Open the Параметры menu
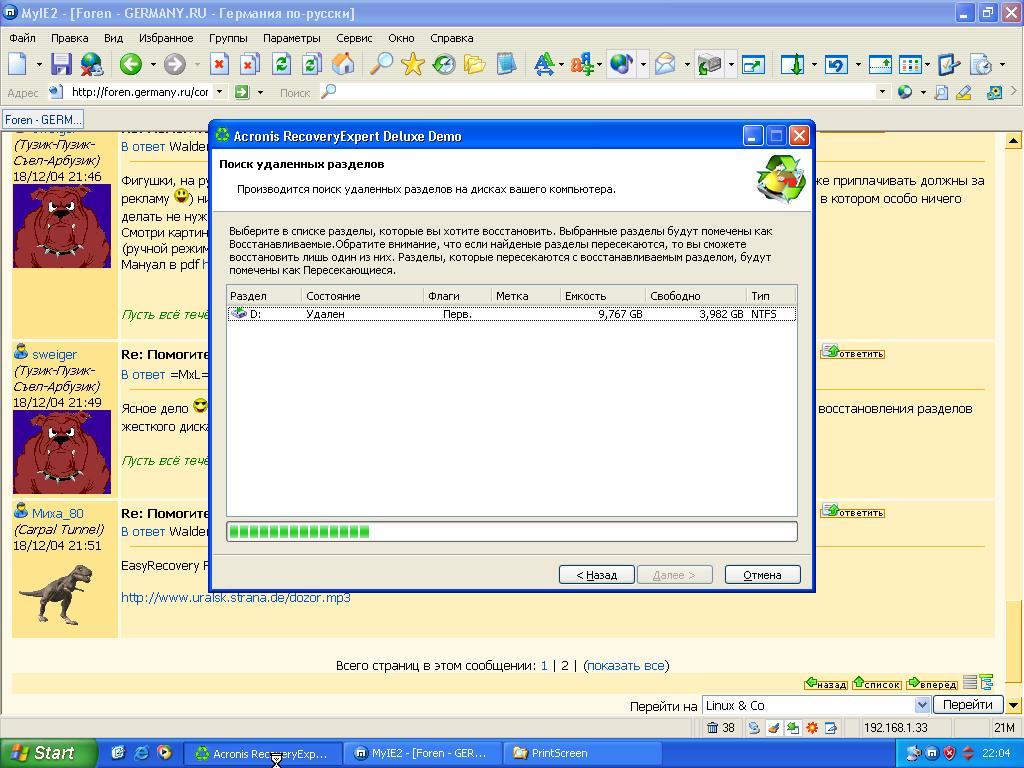Screen dimensions: 1024x768 point(291,38)
